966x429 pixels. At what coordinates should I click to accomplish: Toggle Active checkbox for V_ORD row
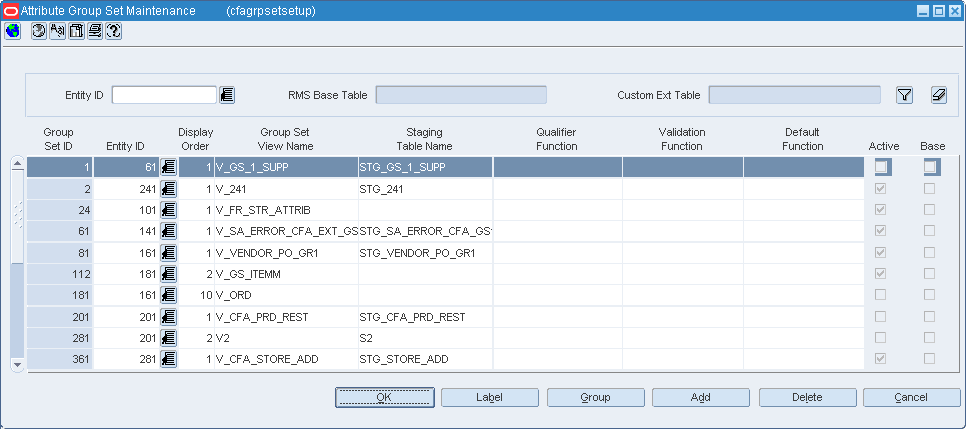pos(881,295)
